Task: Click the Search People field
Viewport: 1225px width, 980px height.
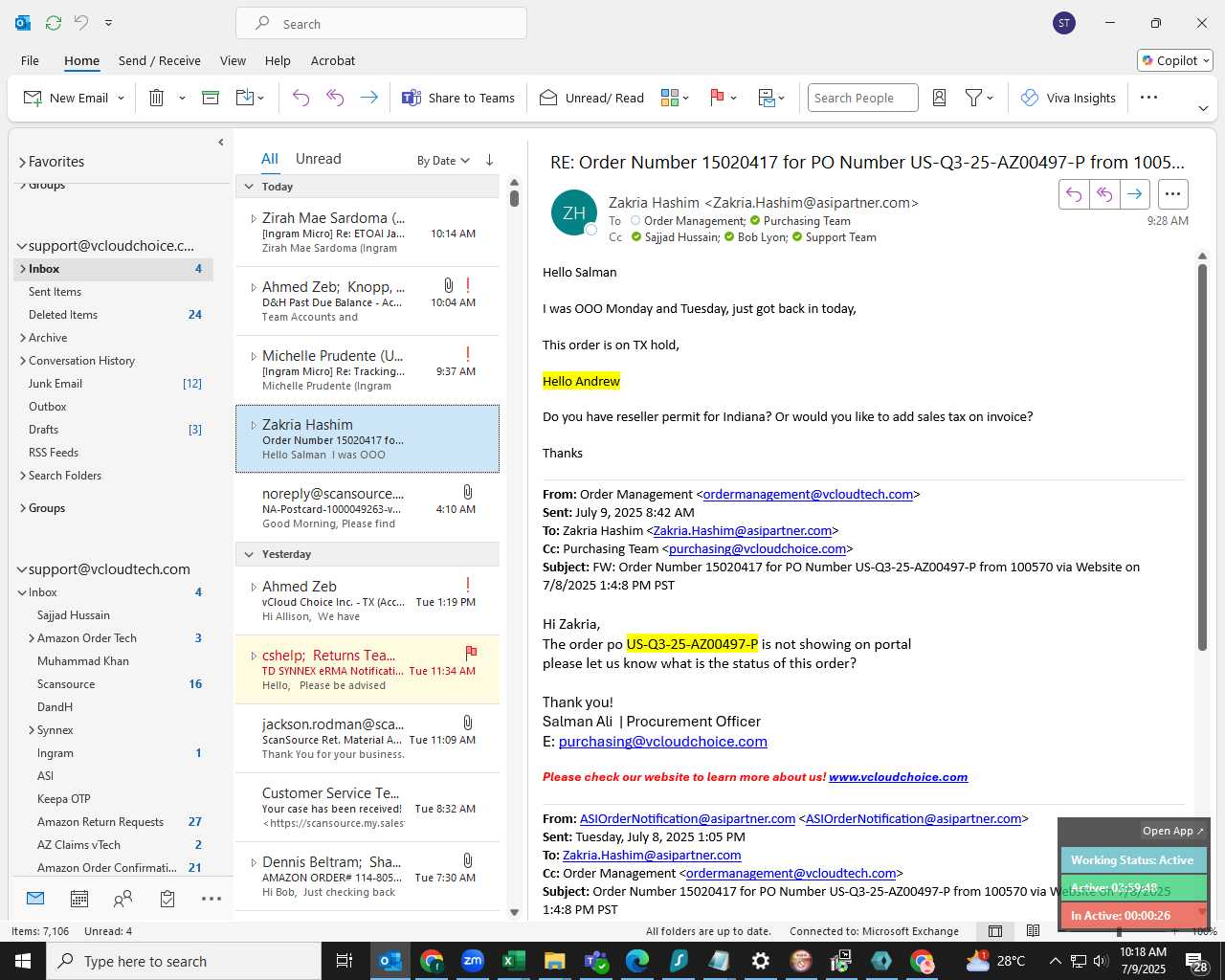Action: click(862, 98)
